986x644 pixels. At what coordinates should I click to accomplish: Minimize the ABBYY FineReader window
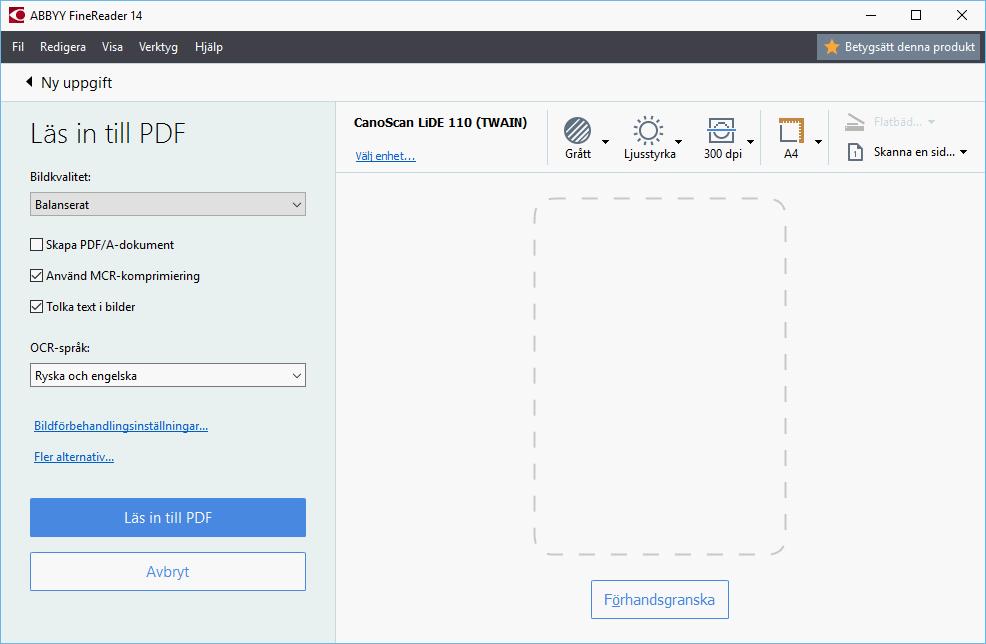[871, 15]
